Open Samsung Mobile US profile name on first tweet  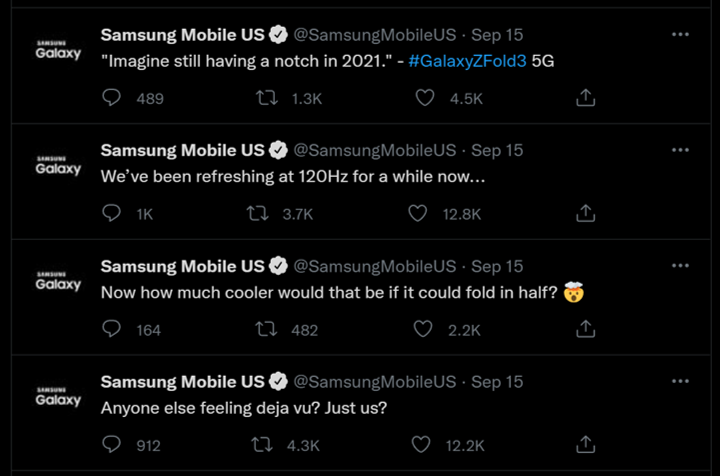(182, 35)
